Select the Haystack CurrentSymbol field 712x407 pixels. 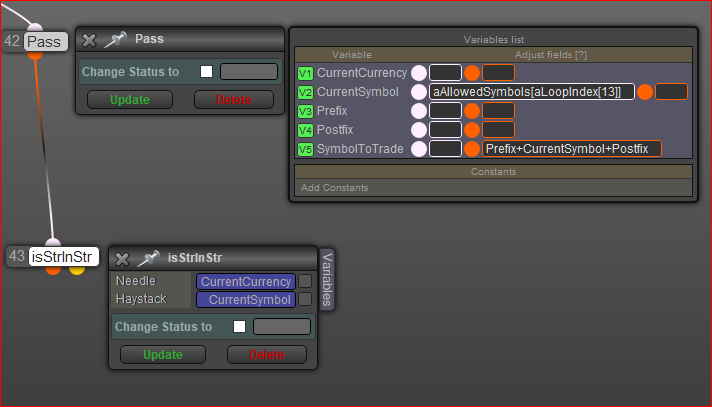246,299
